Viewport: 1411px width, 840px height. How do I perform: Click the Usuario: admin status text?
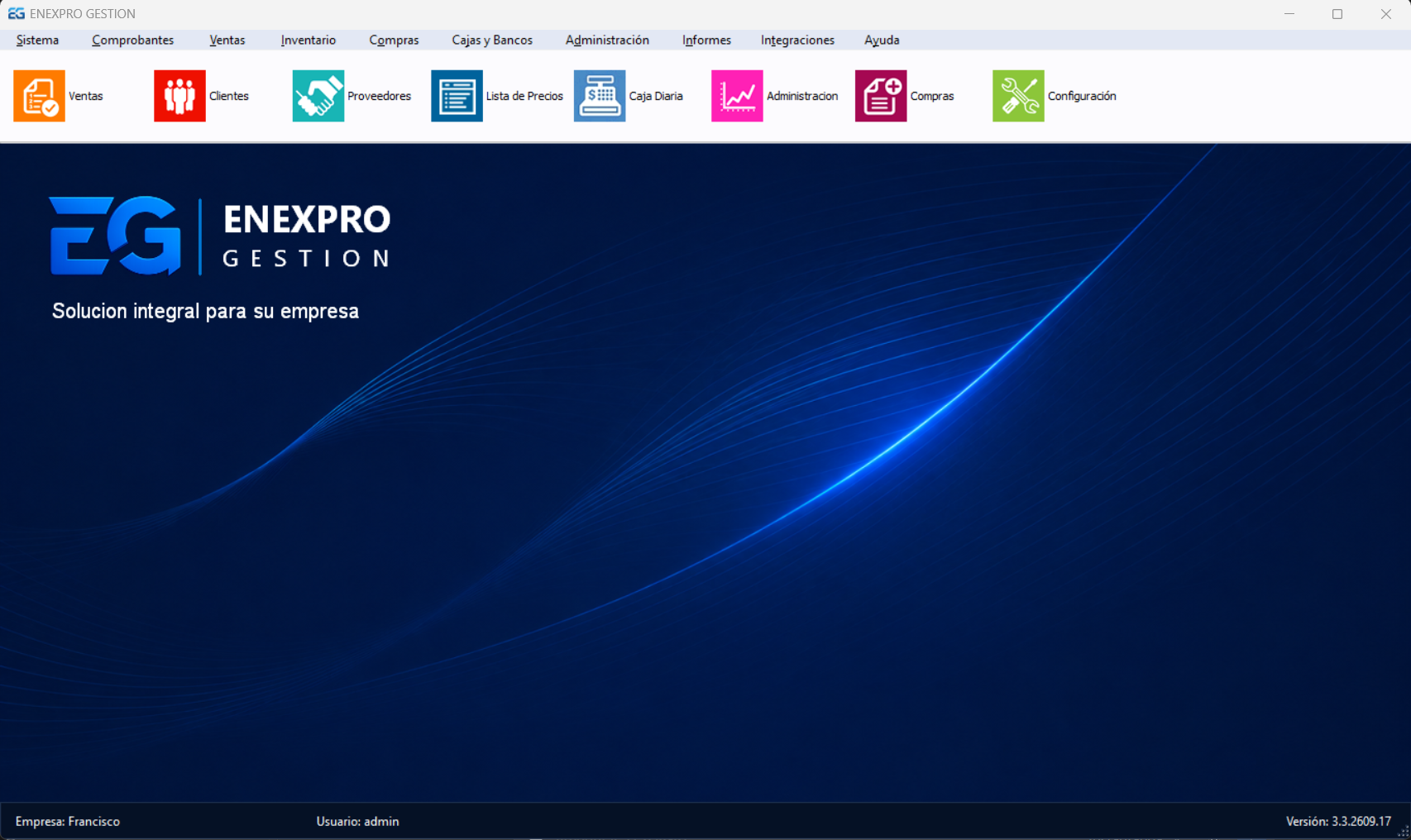[x=357, y=821]
